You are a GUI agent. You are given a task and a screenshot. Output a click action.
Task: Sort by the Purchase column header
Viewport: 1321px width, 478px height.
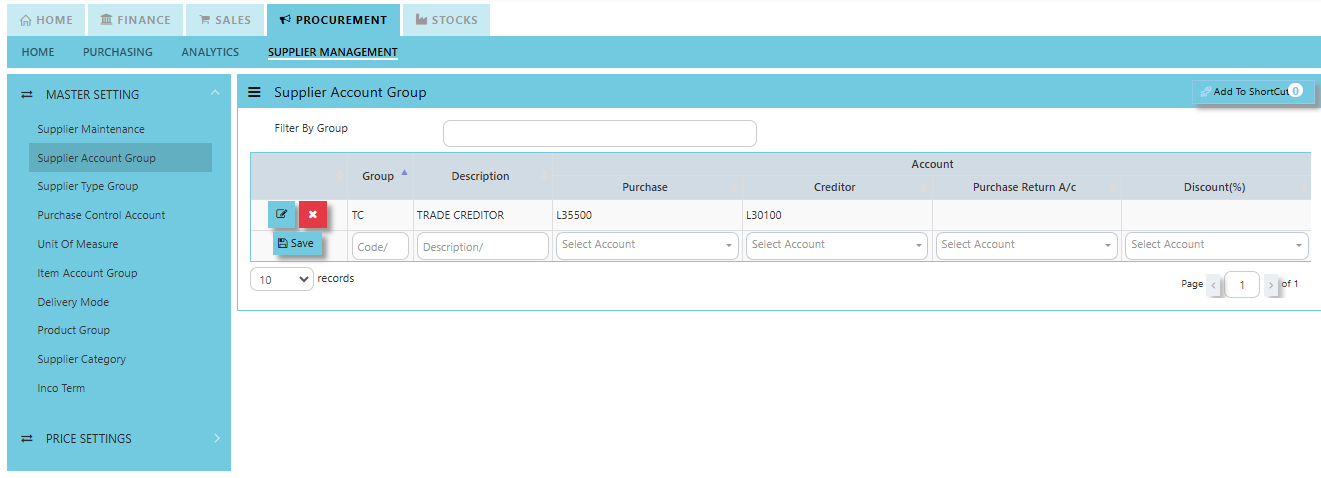[647, 187]
